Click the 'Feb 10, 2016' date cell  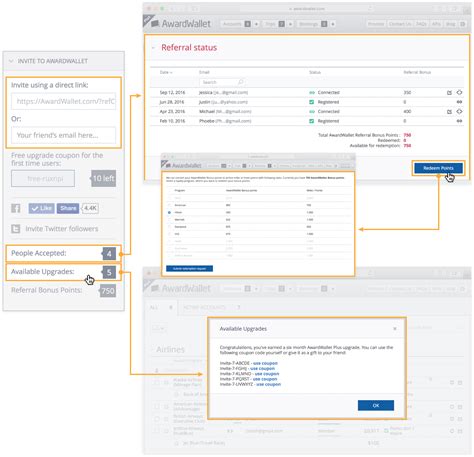172,121
